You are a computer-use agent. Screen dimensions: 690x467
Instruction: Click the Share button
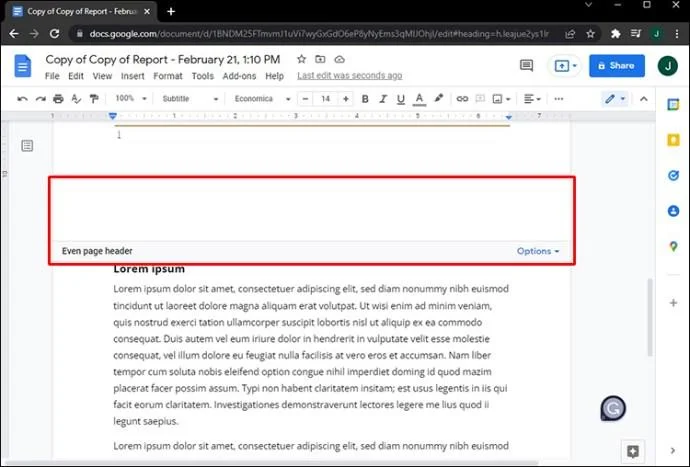click(x=617, y=66)
